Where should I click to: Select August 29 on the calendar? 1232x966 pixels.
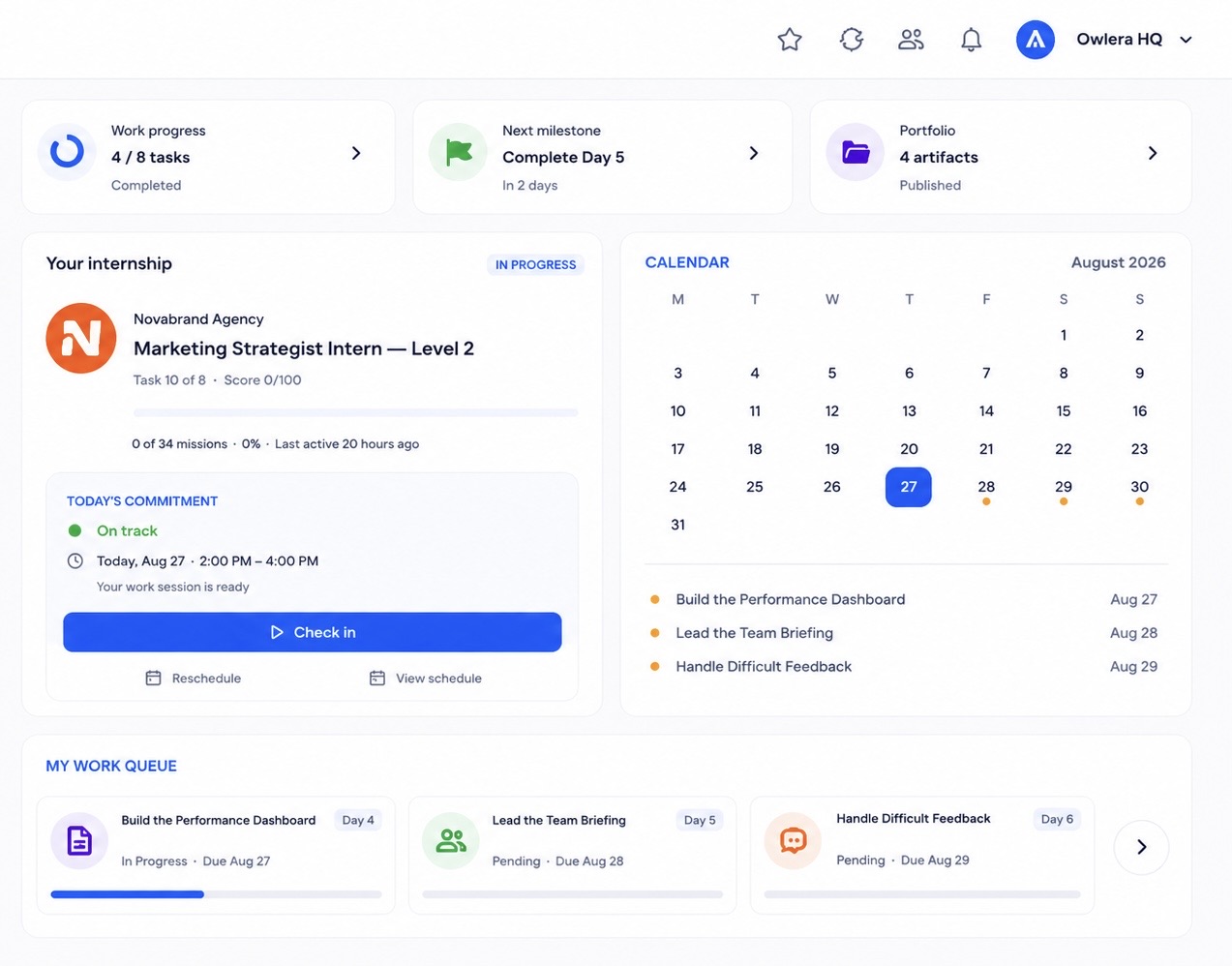(x=1064, y=487)
